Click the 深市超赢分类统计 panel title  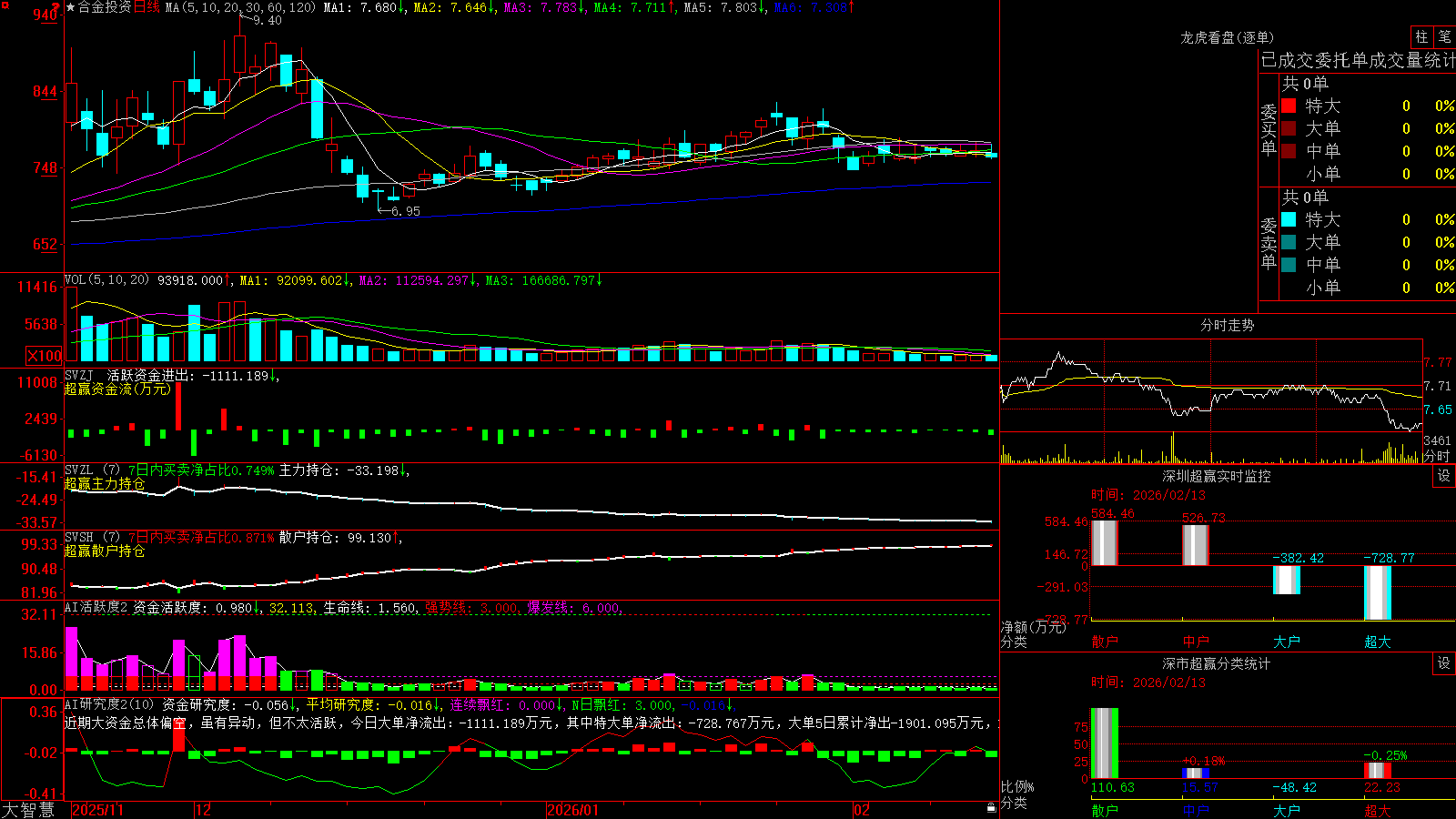[x=1217, y=663]
